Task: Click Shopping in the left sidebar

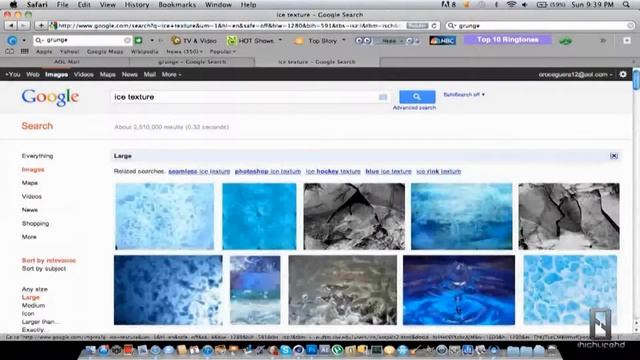Action: click(x=36, y=223)
